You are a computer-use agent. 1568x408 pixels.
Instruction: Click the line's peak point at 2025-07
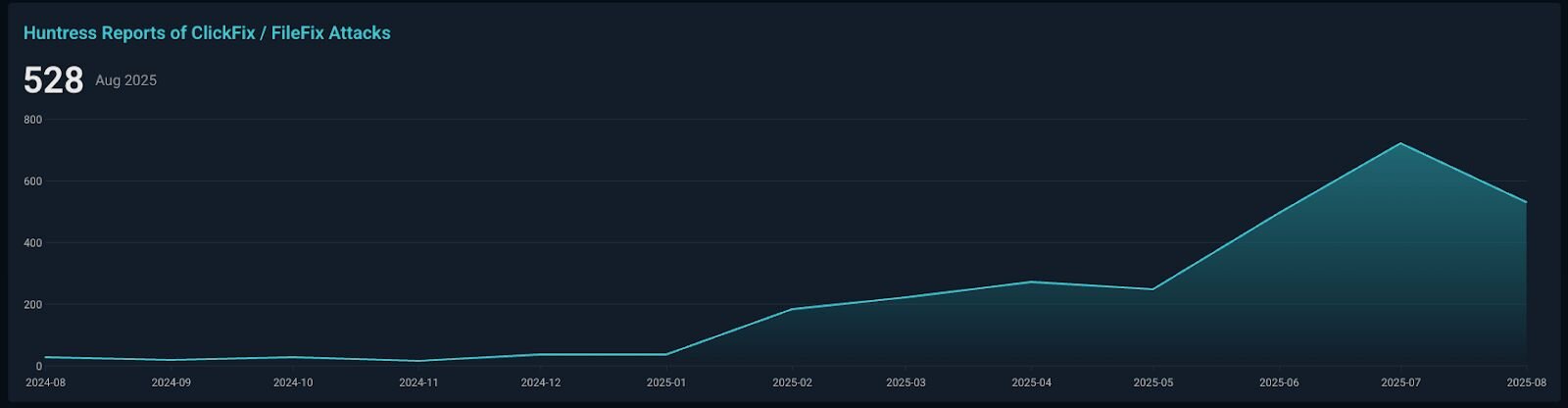[x=1400, y=144]
